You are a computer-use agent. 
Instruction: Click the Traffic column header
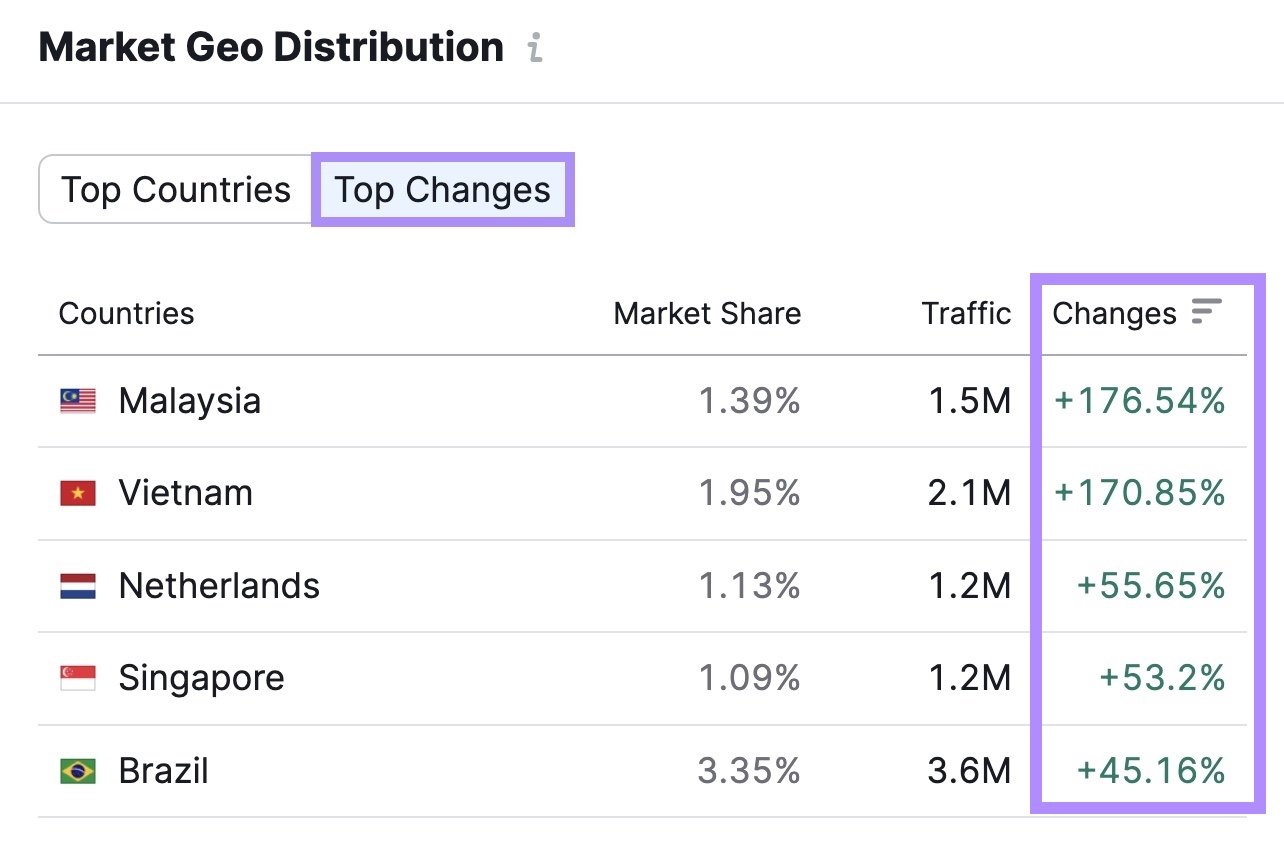966,313
